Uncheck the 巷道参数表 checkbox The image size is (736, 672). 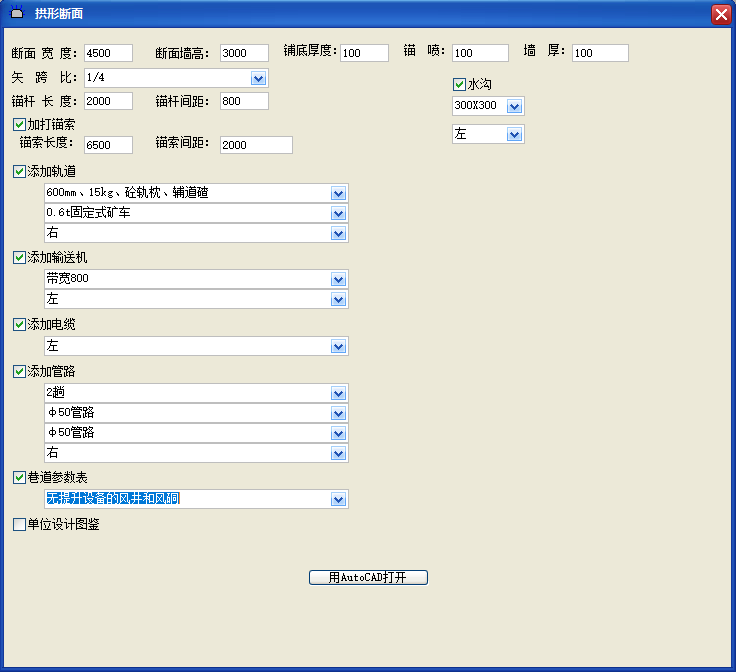point(19,477)
